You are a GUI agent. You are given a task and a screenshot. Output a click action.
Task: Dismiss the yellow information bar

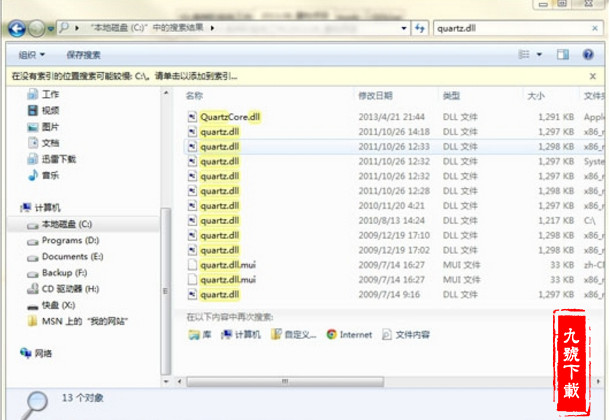click(592, 76)
